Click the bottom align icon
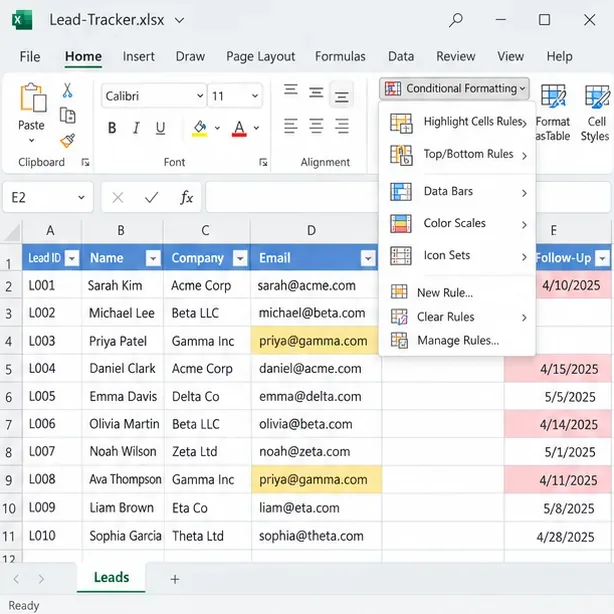This screenshot has width=614, height=614. point(341,95)
